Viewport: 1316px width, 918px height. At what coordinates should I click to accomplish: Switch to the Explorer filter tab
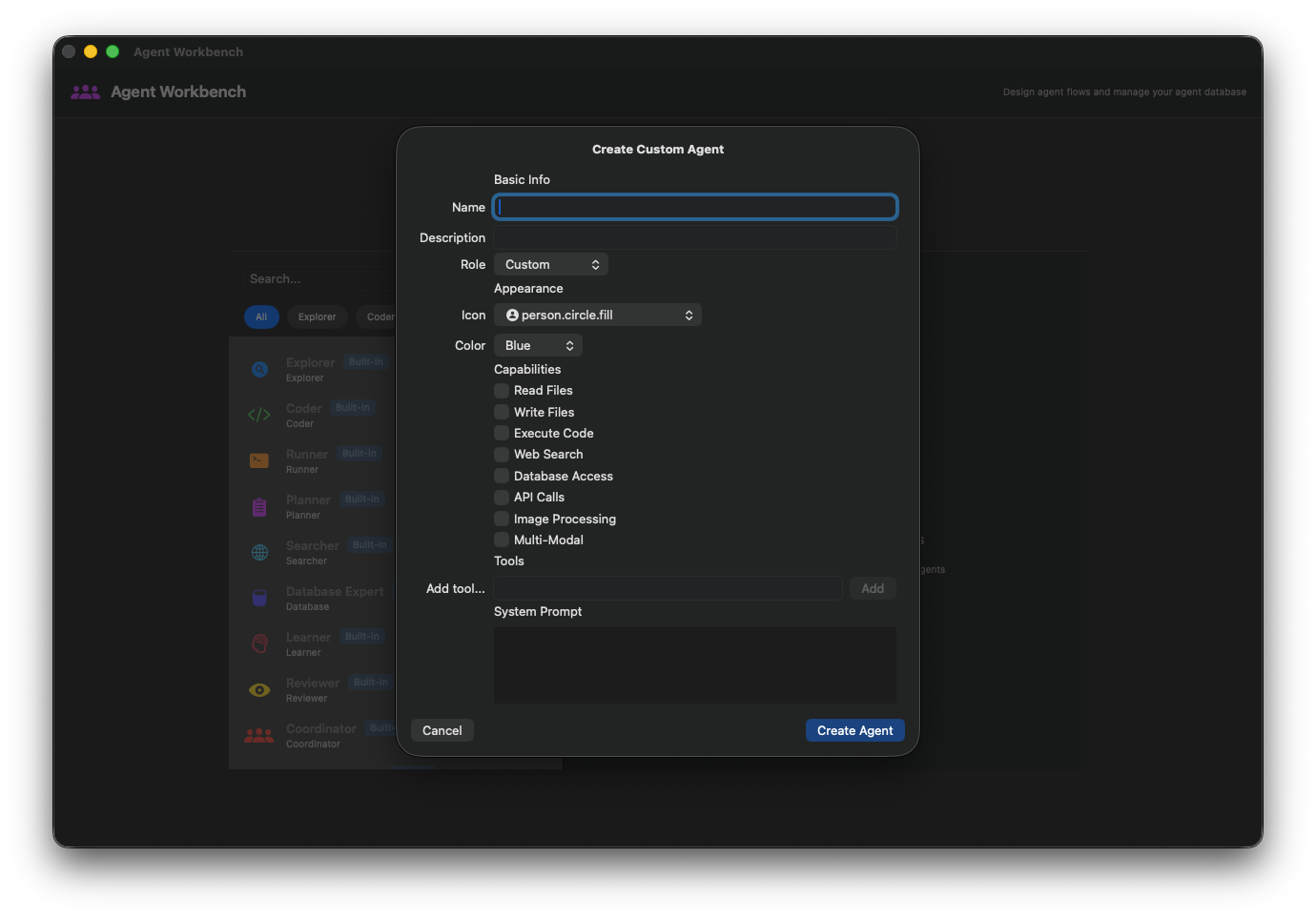[x=317, y=316]
